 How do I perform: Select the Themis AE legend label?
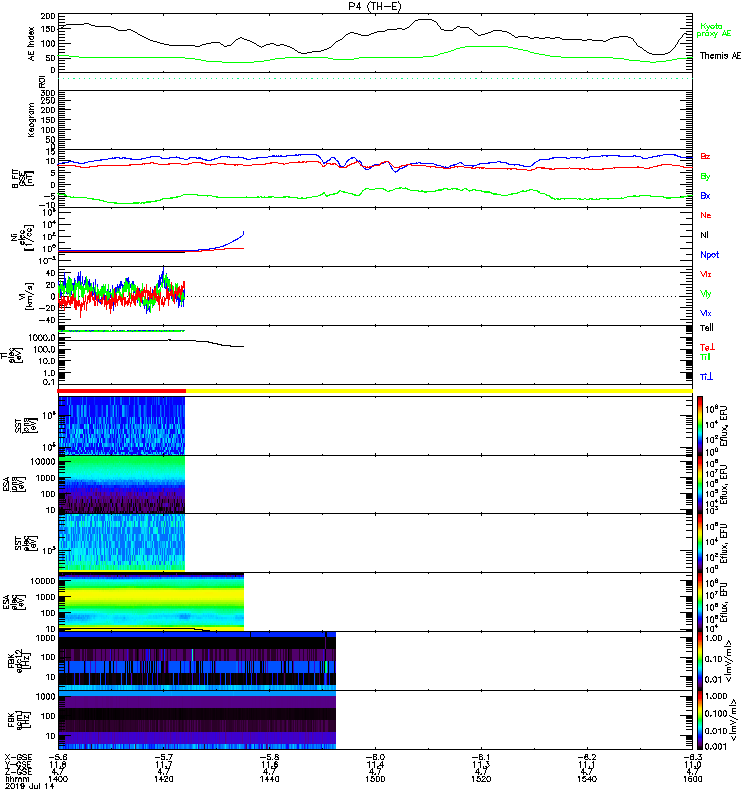tap(720, 56)
